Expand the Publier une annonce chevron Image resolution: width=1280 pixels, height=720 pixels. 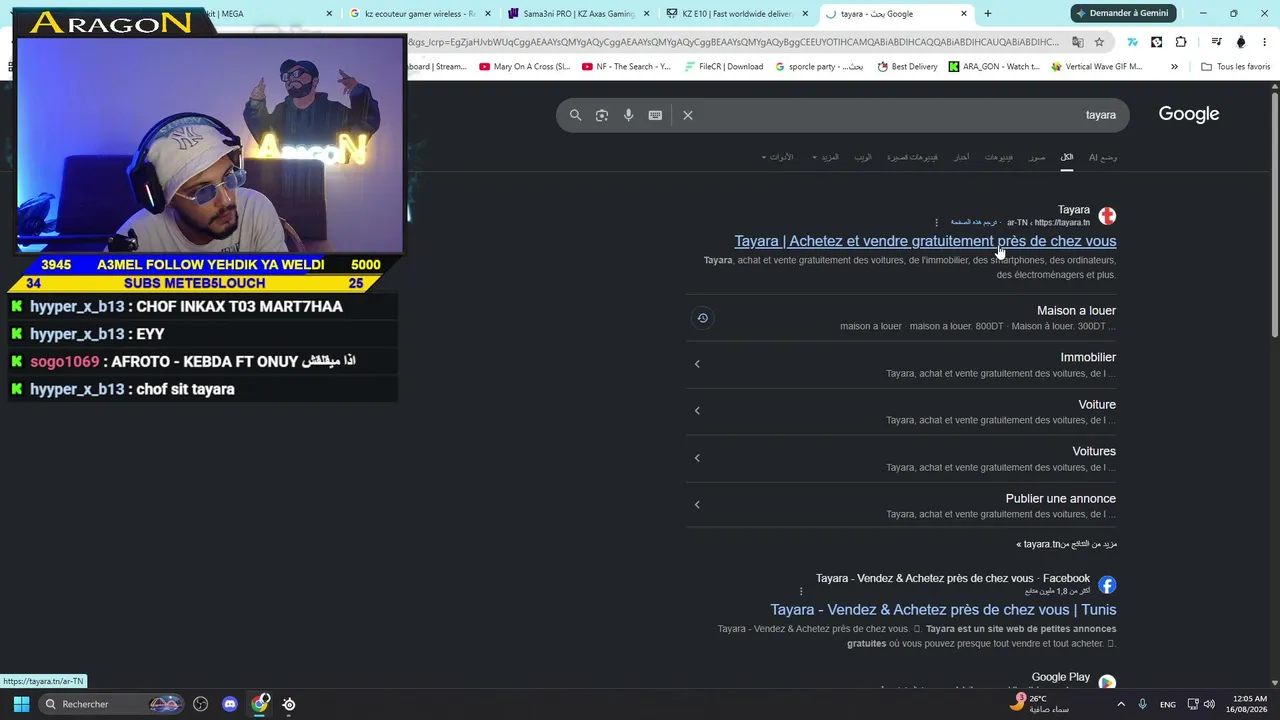pos(697,505)
